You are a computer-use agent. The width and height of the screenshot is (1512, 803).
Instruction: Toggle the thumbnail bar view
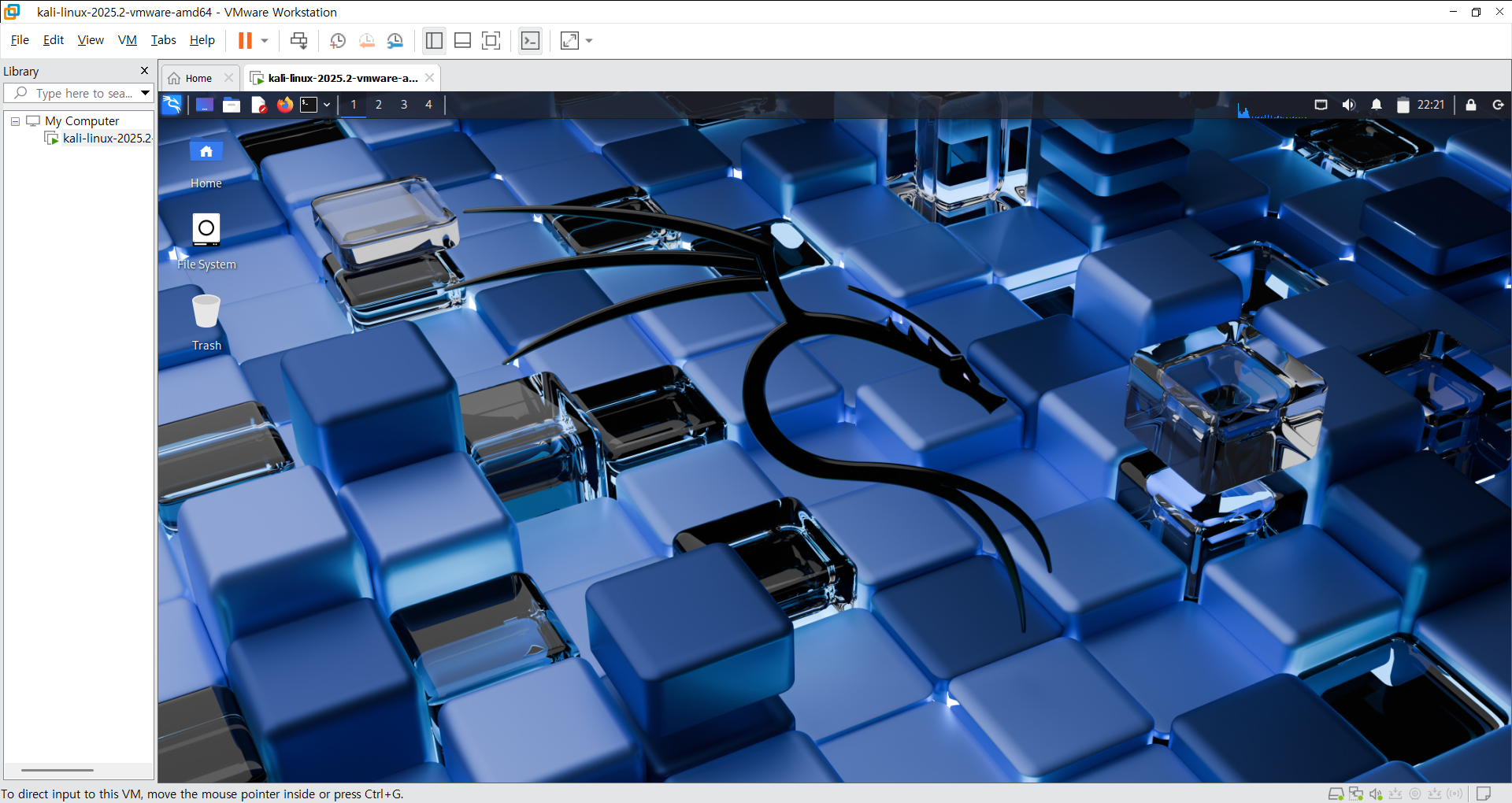coord(463,40)
